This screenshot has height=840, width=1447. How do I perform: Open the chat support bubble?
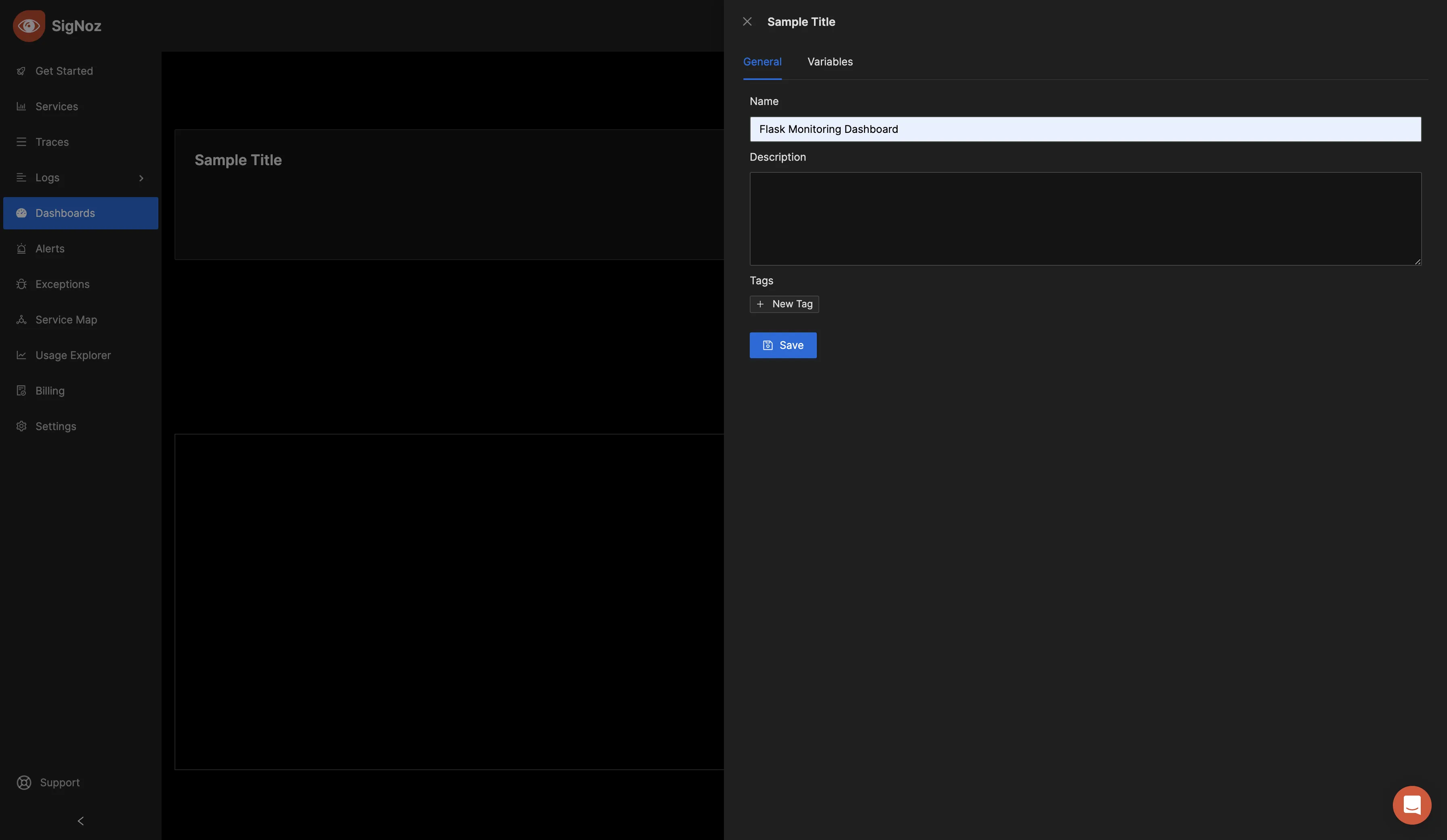1411,805
